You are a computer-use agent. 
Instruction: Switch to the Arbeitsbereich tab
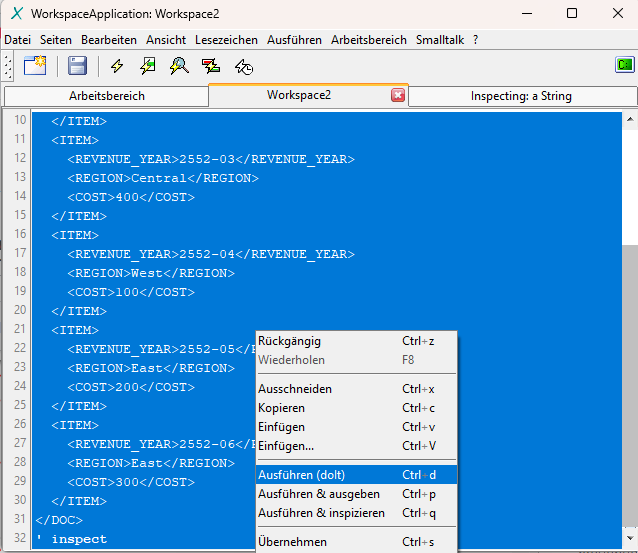106,96
